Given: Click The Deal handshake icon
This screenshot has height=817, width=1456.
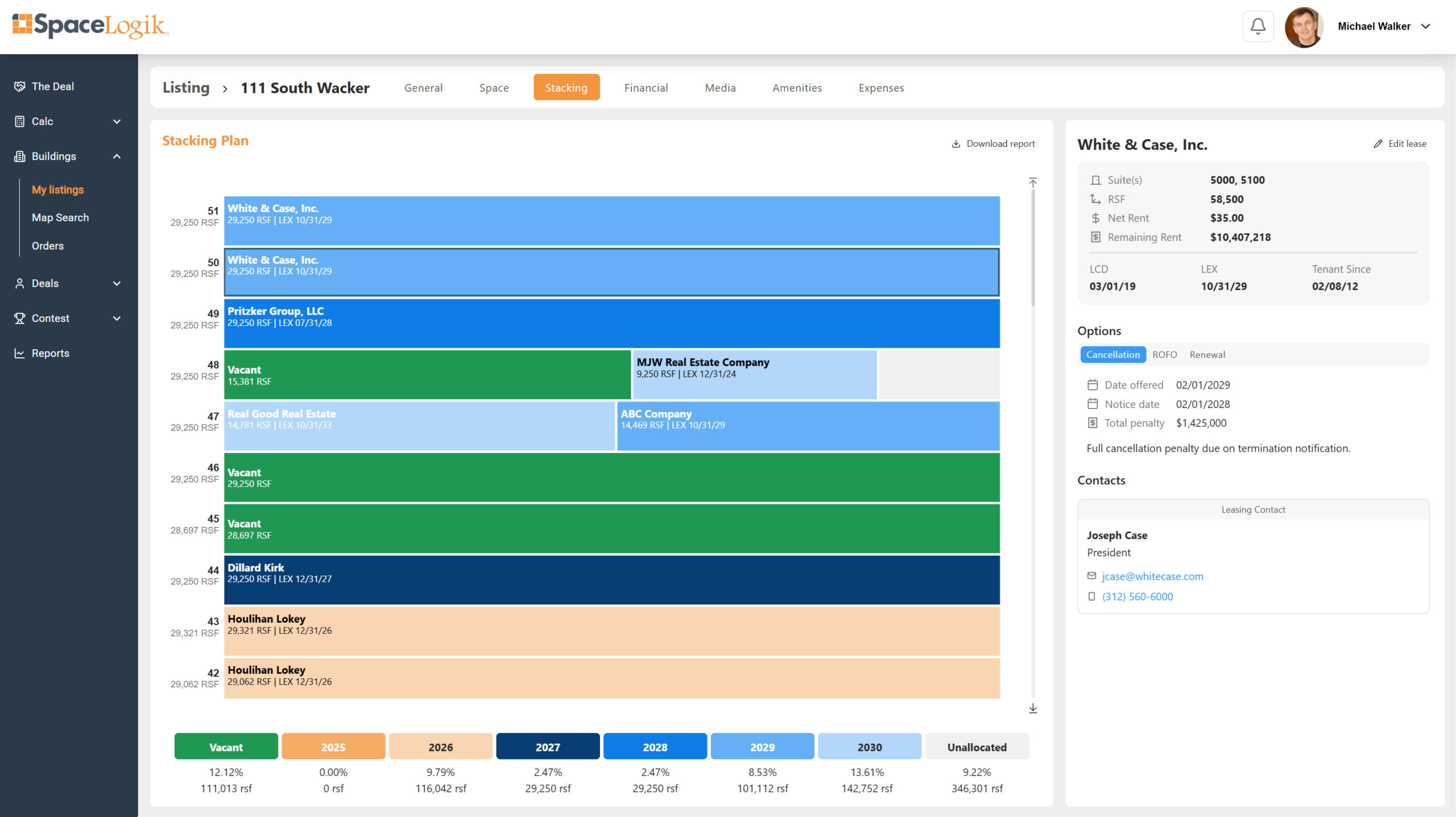Looking at the screenshot, I should tap(20, 86).
